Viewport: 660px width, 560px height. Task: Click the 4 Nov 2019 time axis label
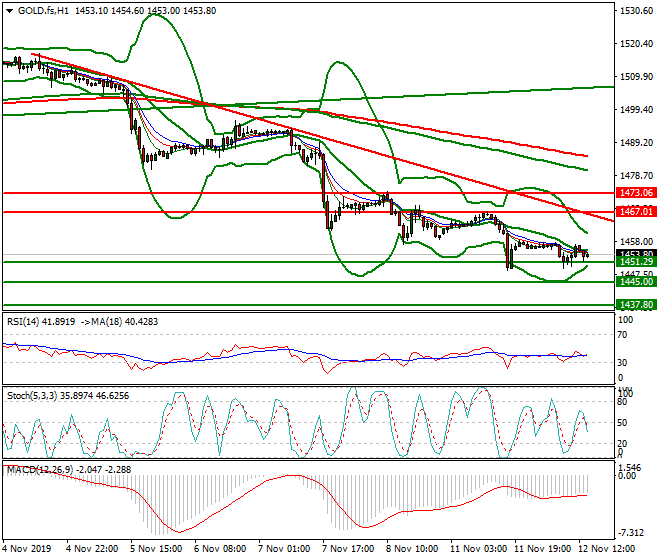pos(27,549)
